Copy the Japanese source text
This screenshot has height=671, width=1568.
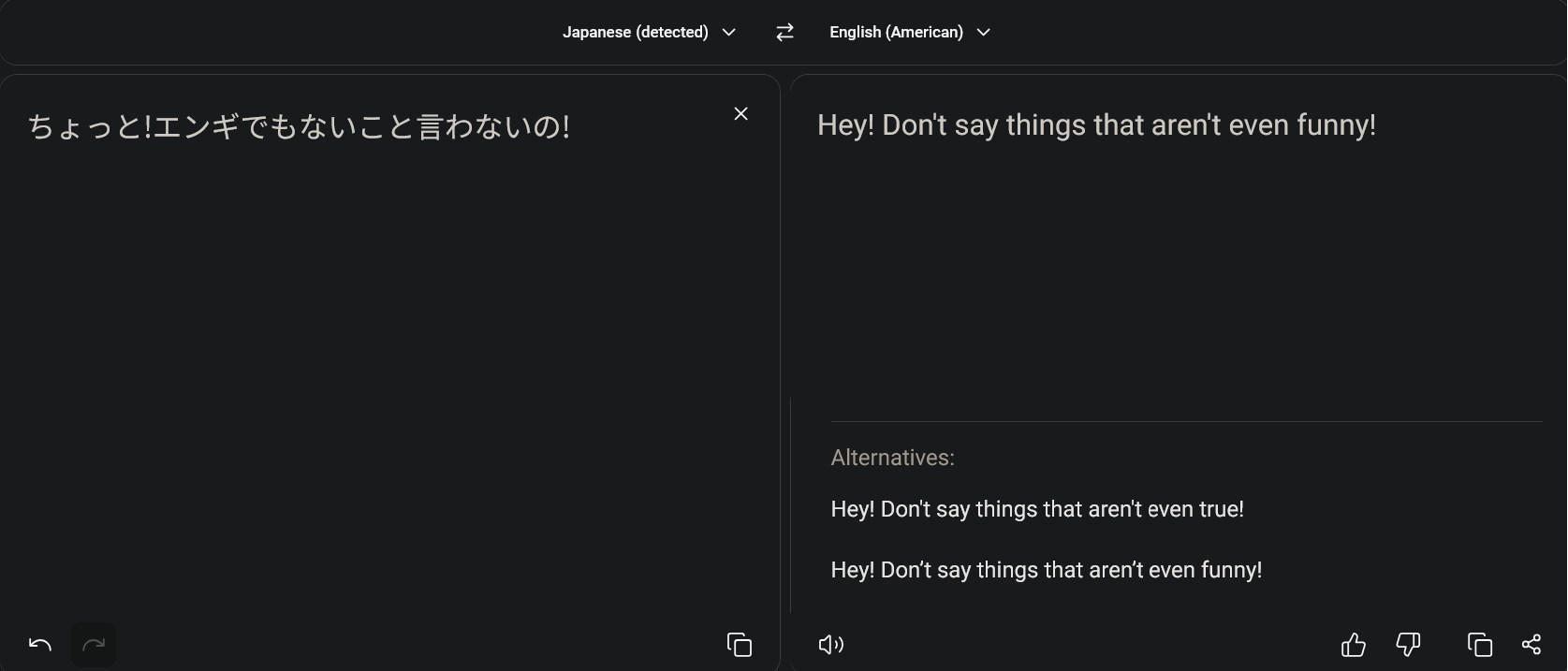click(739, 644)
